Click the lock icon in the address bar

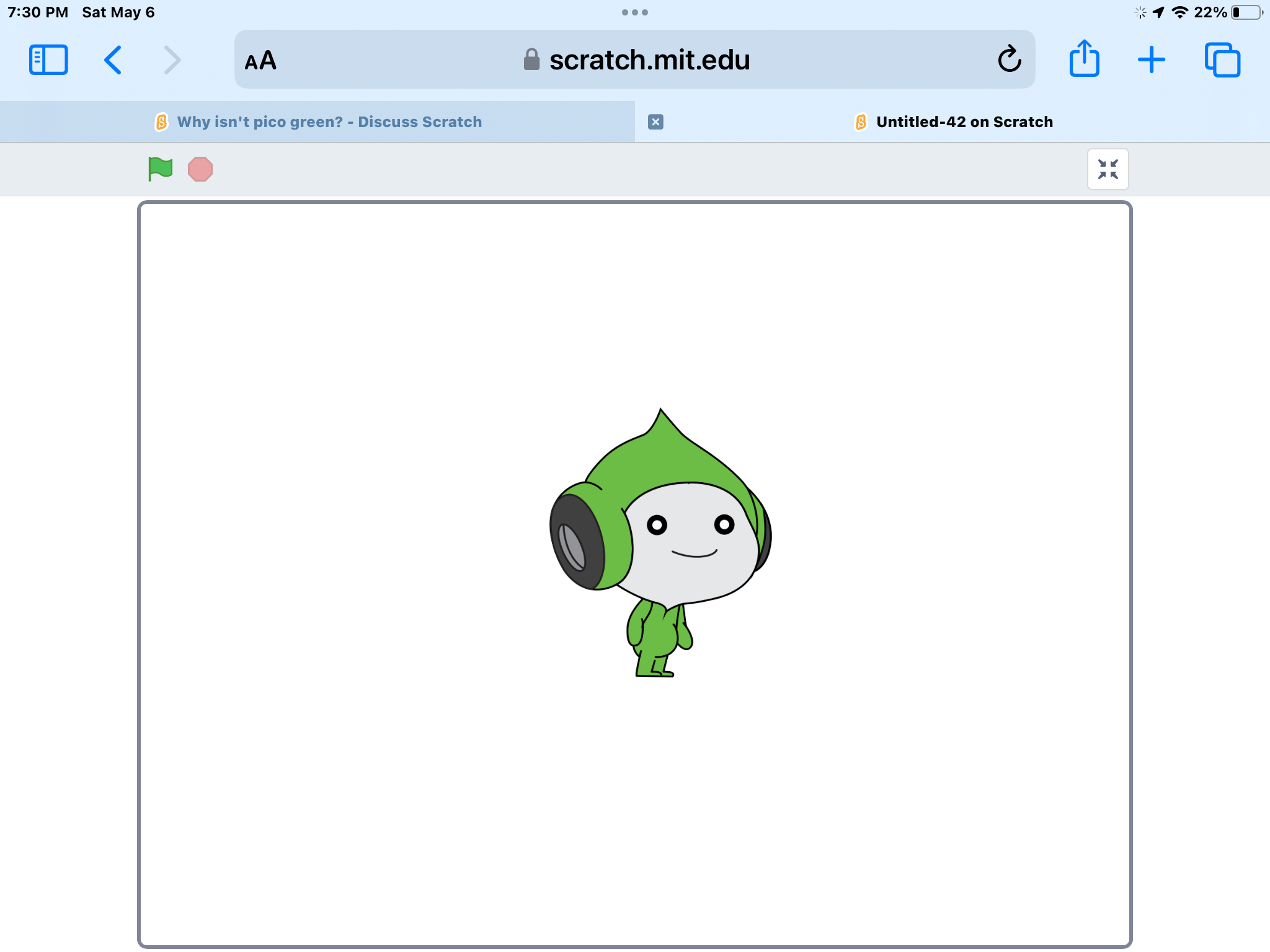pos(530,59)
